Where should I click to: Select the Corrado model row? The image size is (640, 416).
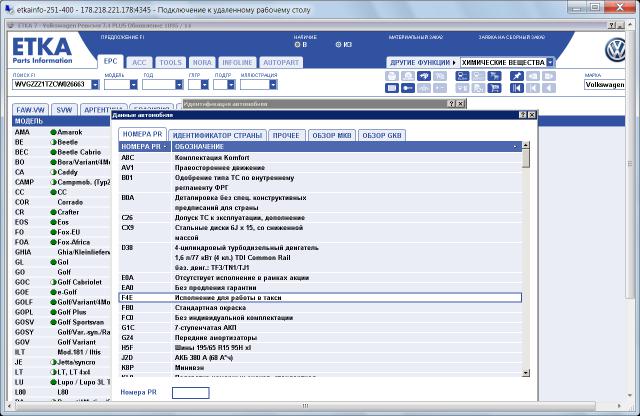coord(62,202)
